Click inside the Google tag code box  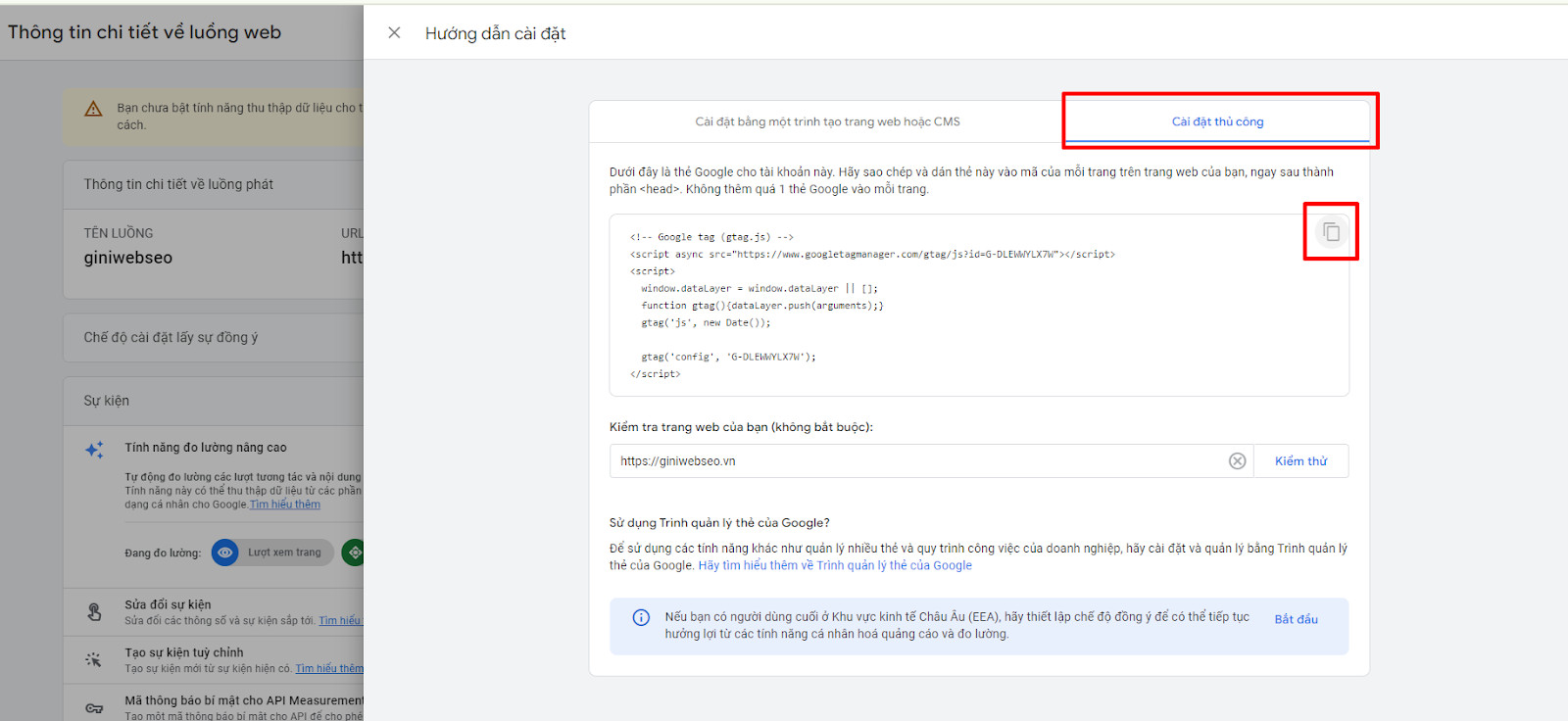(979, 305)
